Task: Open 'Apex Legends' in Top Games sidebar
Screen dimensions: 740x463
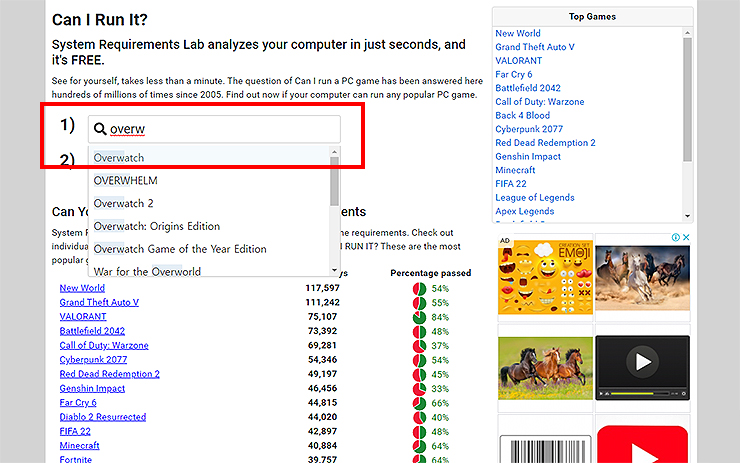Action: click(x=524, y=211)
